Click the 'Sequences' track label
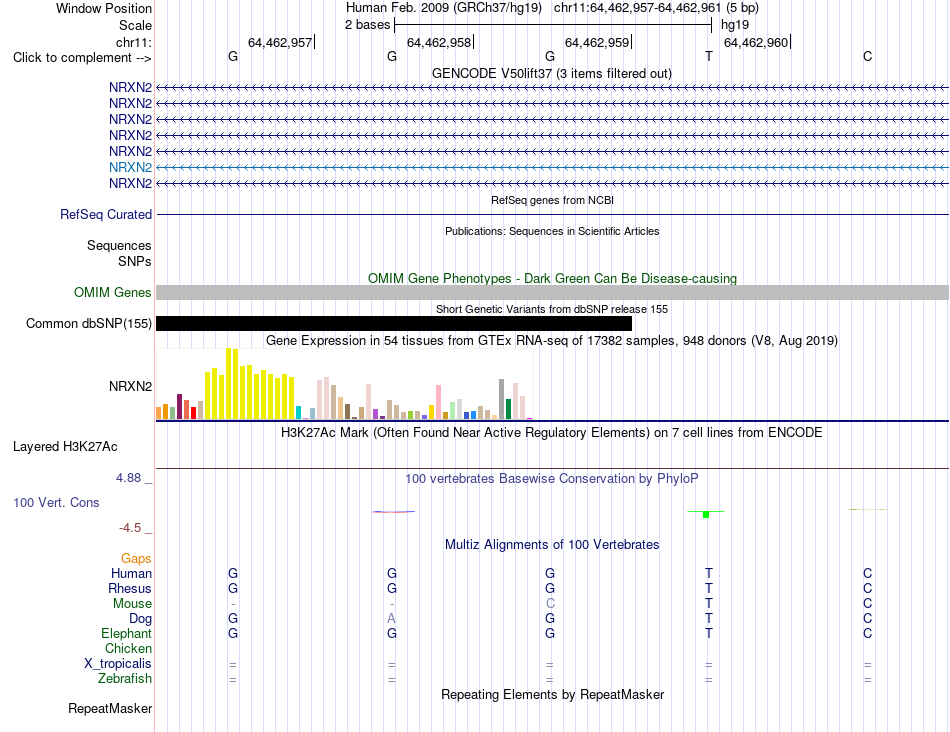 [x=119, y=245]
